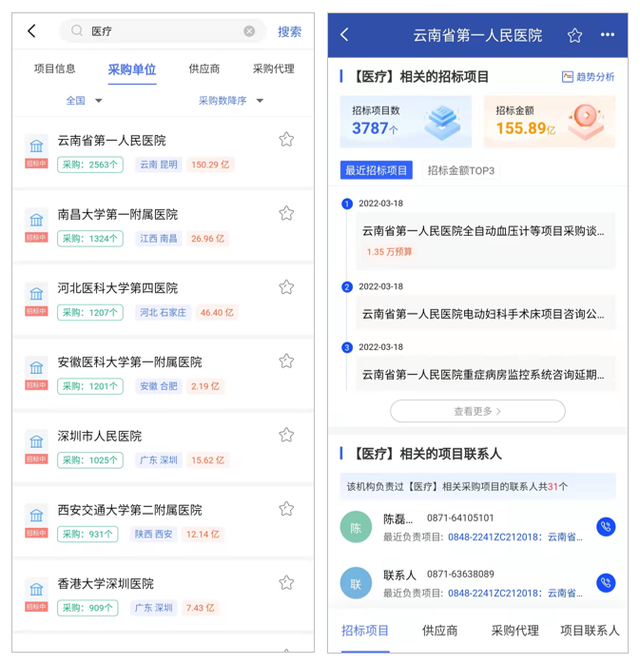The width and height of the screenshot is (640, 665).
Task: Go back from hospital detail page
Action: click(x=344, y=34)
